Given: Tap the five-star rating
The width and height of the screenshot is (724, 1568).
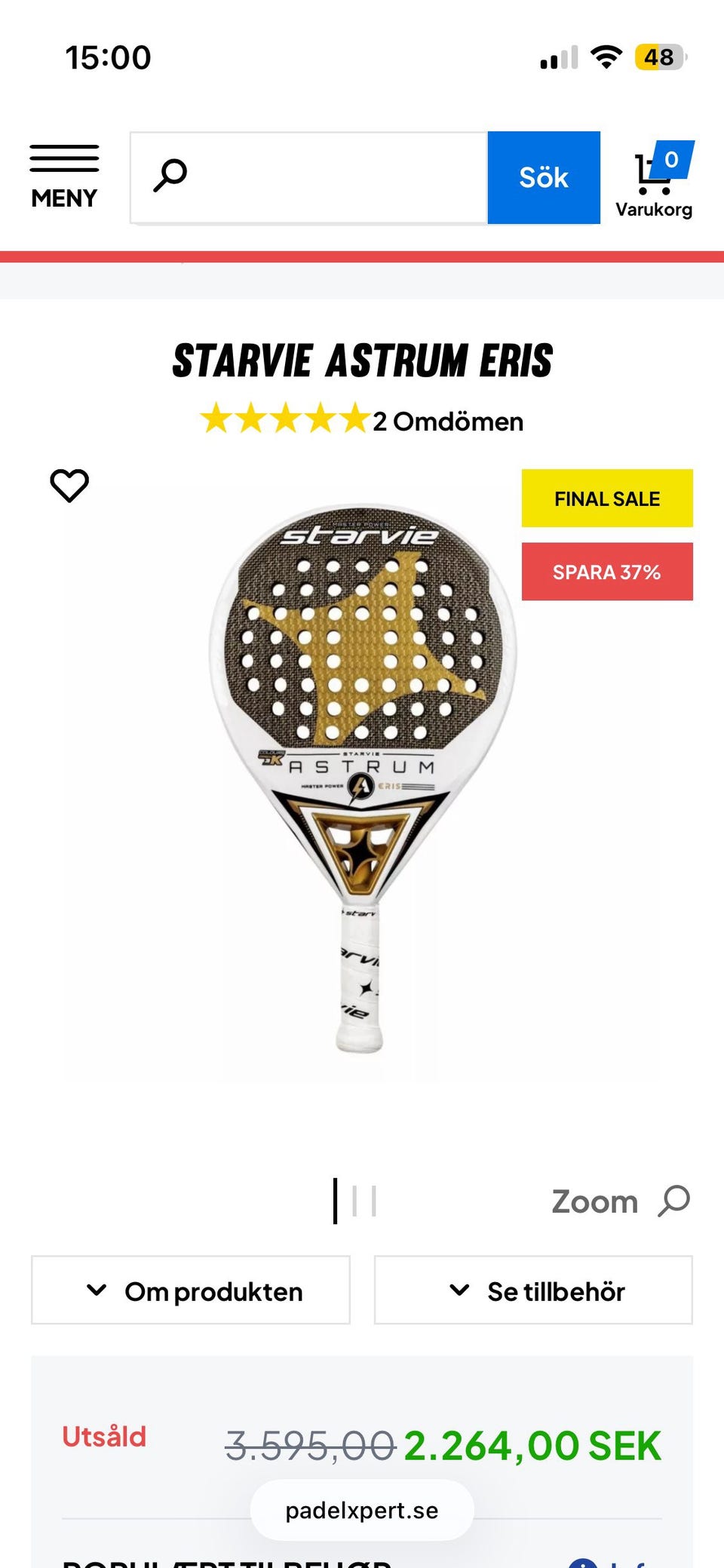Looking at the screenshot, I should pyautogui.click(x=285, y=419).
